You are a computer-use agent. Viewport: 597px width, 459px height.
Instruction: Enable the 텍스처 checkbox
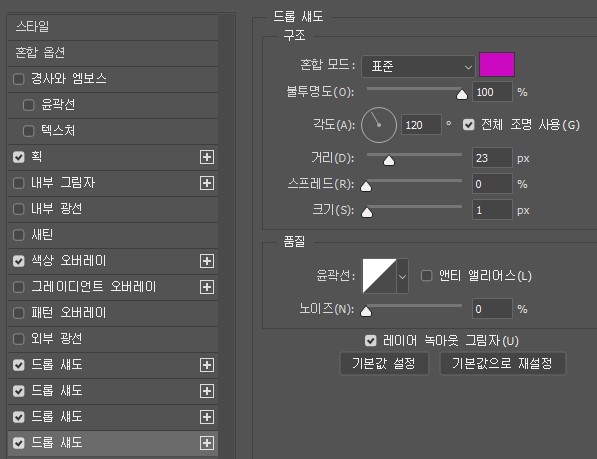click(x=29, y=131)
